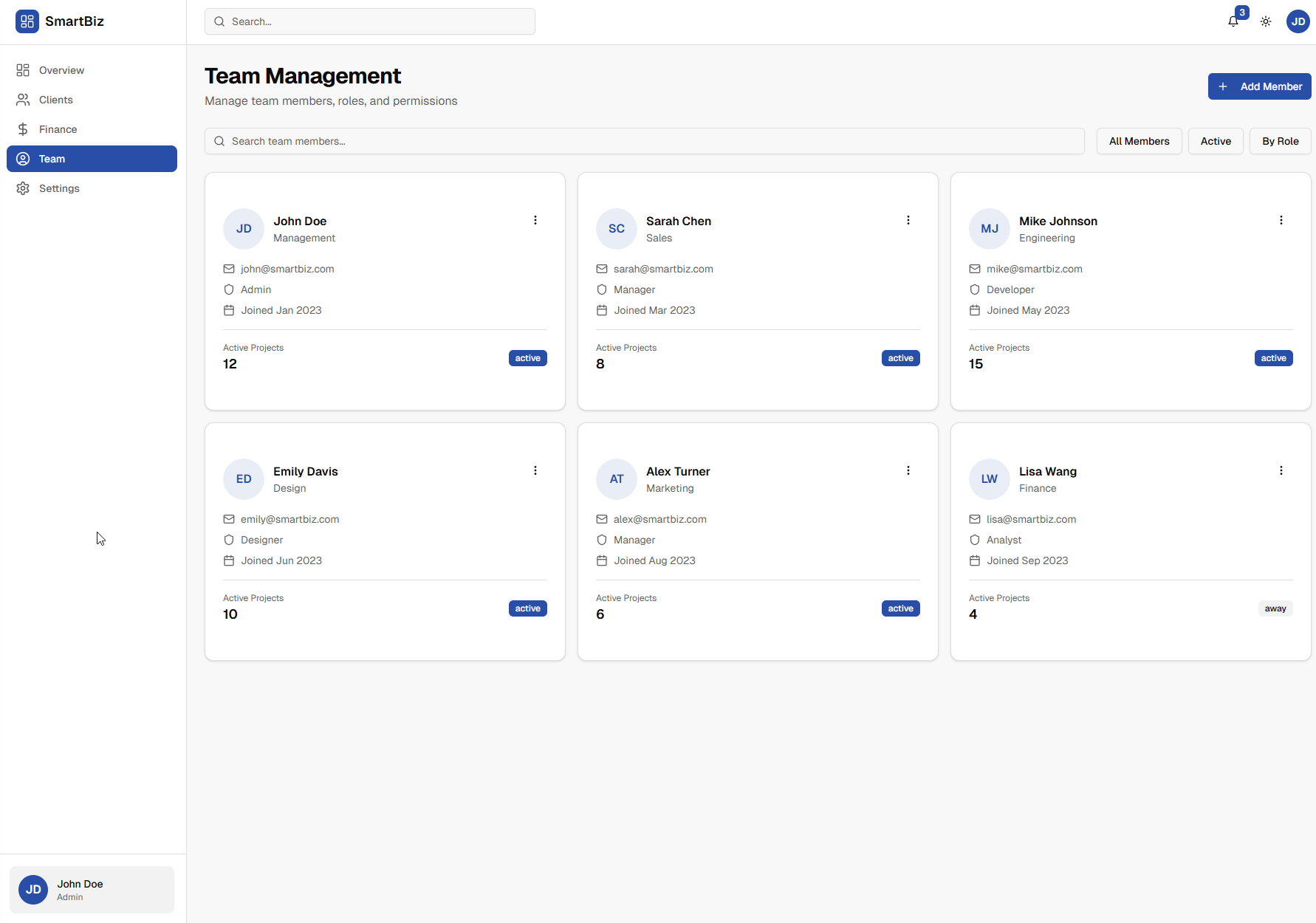Open Lisa Wang's card options menu
This screenshot has height=923, width=1316.
(x=1281, y=470)
